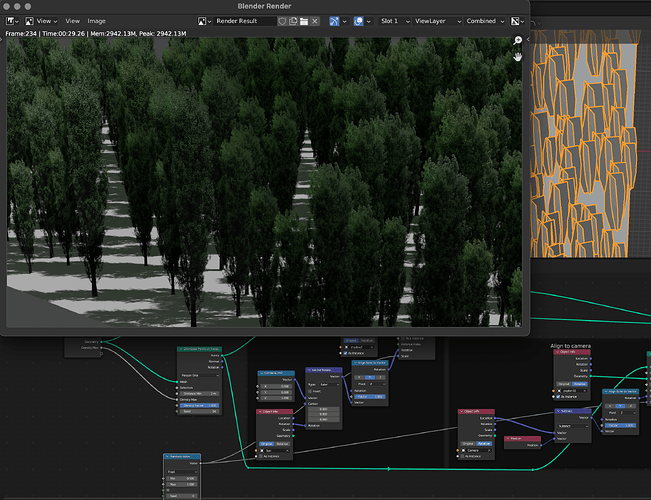651x500 pixels.
Task: Select X axis in the left Align Euler to Vector node
Action: 360,377
